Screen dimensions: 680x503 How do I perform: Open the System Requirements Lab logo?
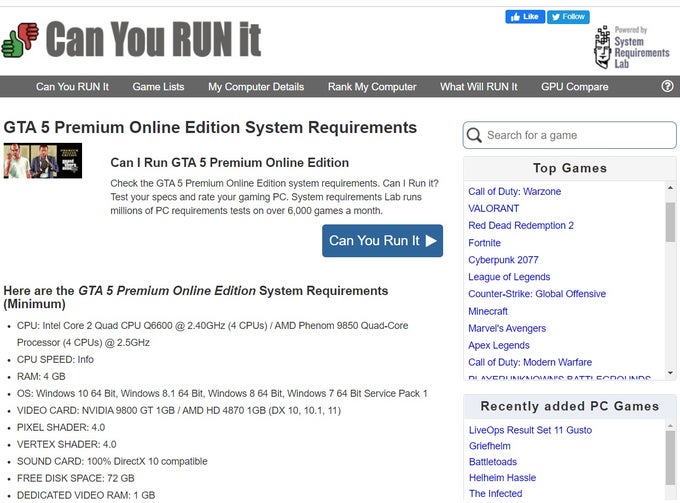(x=631, y=47)
